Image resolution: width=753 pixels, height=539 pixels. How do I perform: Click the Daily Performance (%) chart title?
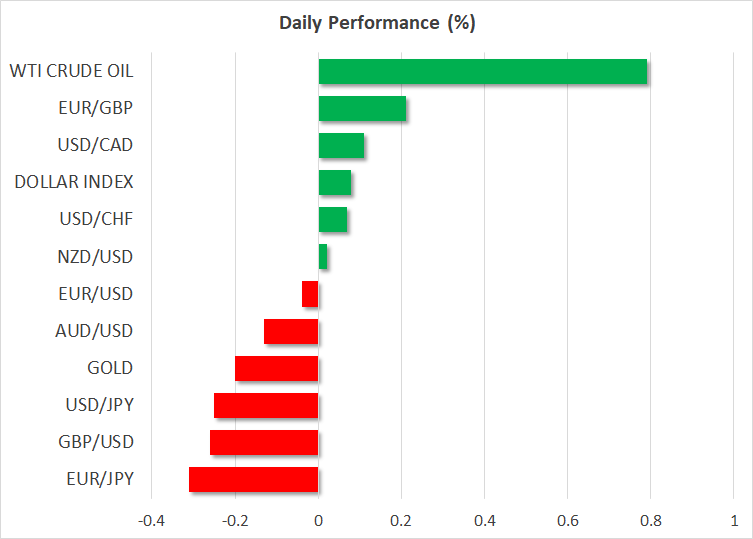tap(376, 22)
